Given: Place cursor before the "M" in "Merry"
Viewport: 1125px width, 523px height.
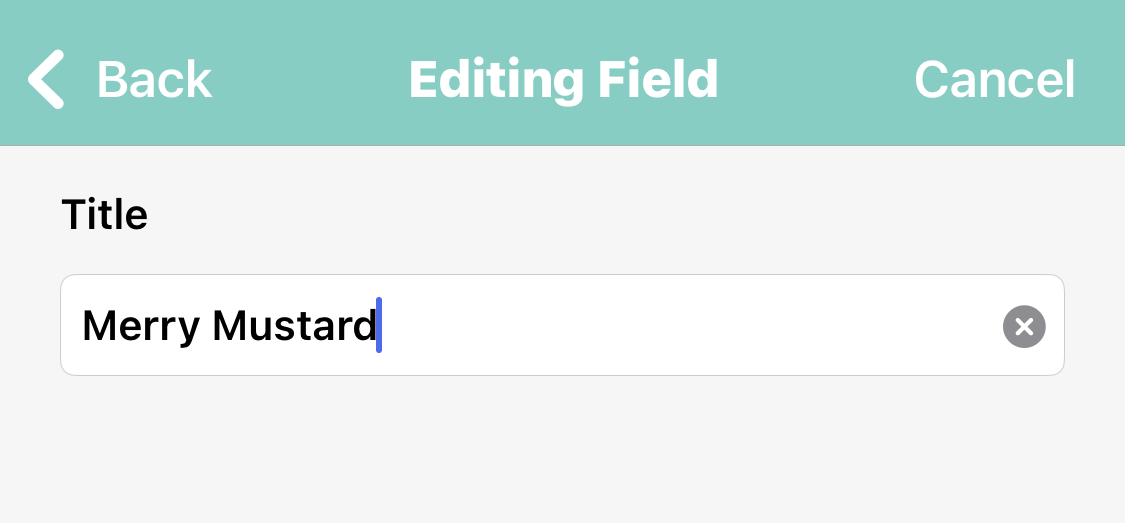Looking at the screenshot, I should click(x=82, y=326).
